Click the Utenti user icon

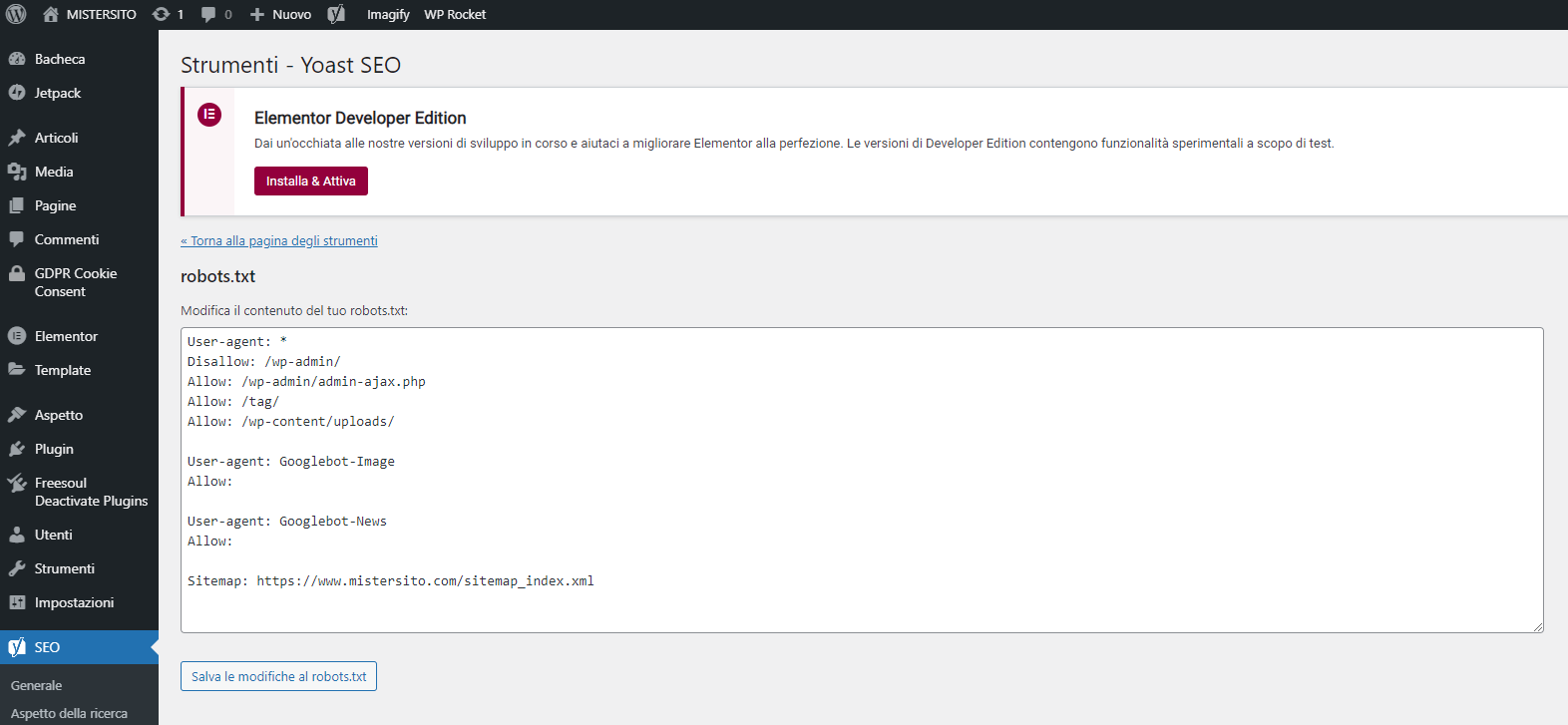17,535
